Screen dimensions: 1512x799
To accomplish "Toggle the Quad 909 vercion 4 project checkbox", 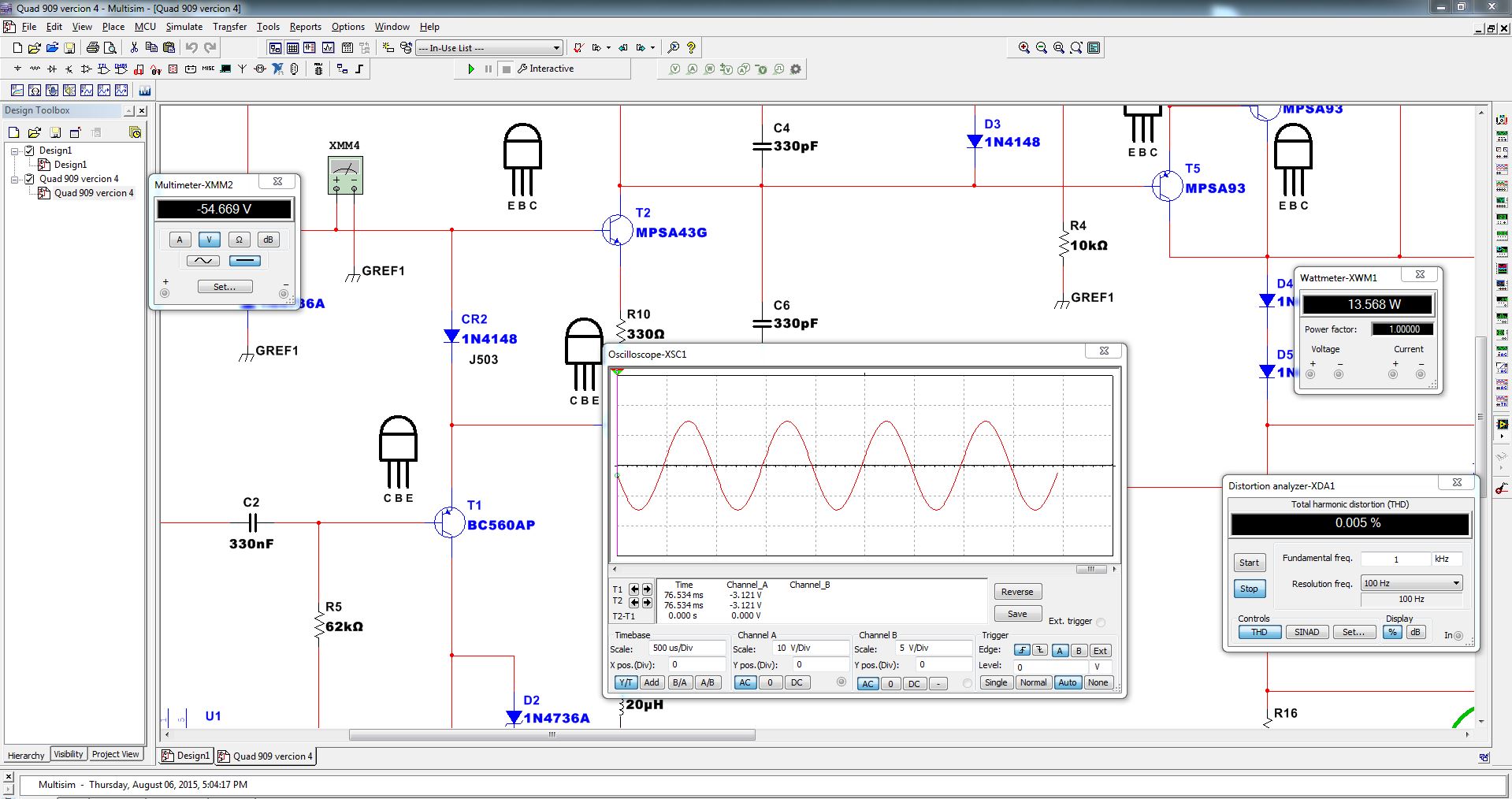I will click(x=30, y=179).
